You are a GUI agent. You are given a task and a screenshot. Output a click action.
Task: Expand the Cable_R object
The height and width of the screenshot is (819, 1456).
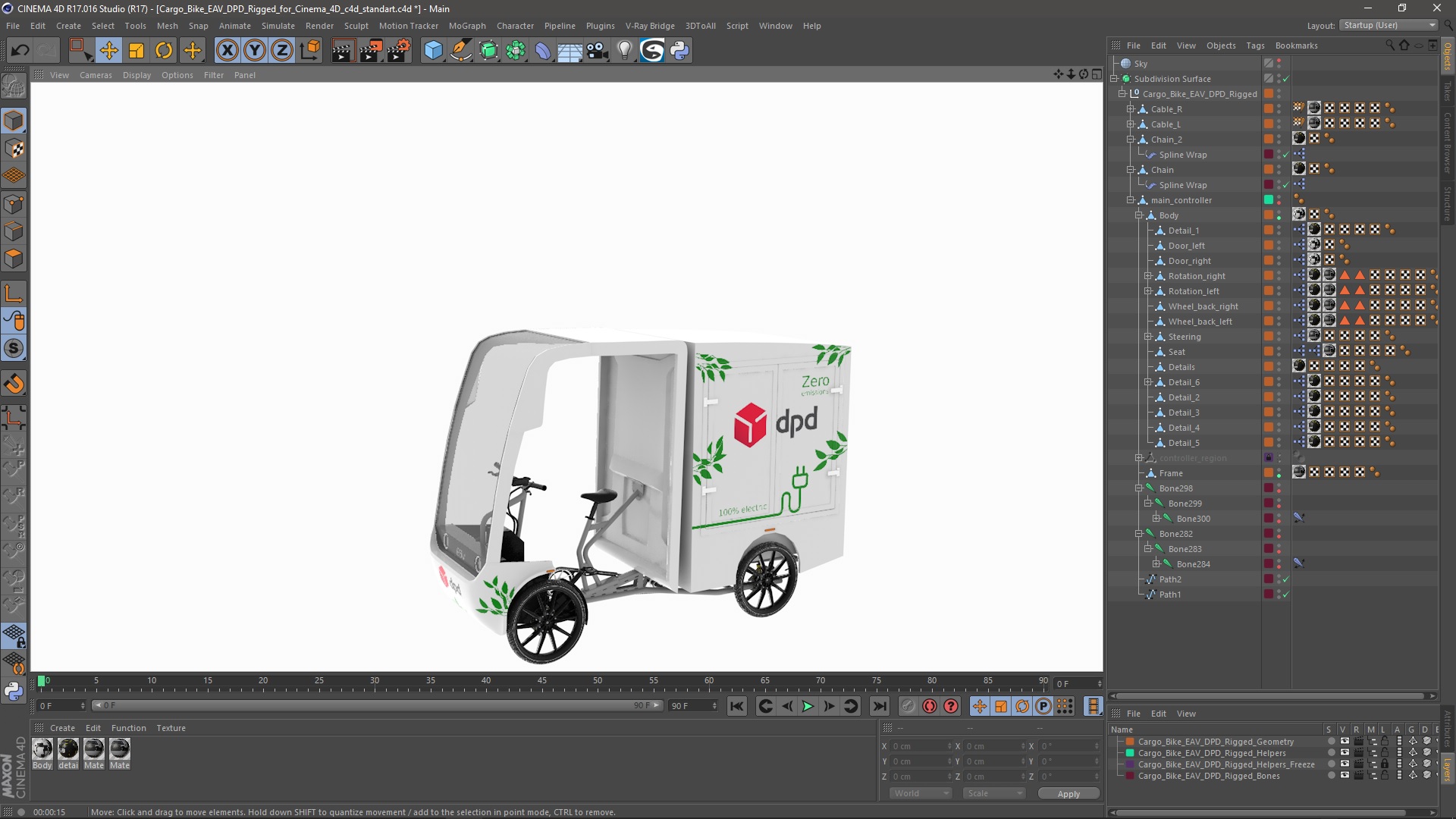1131,109
